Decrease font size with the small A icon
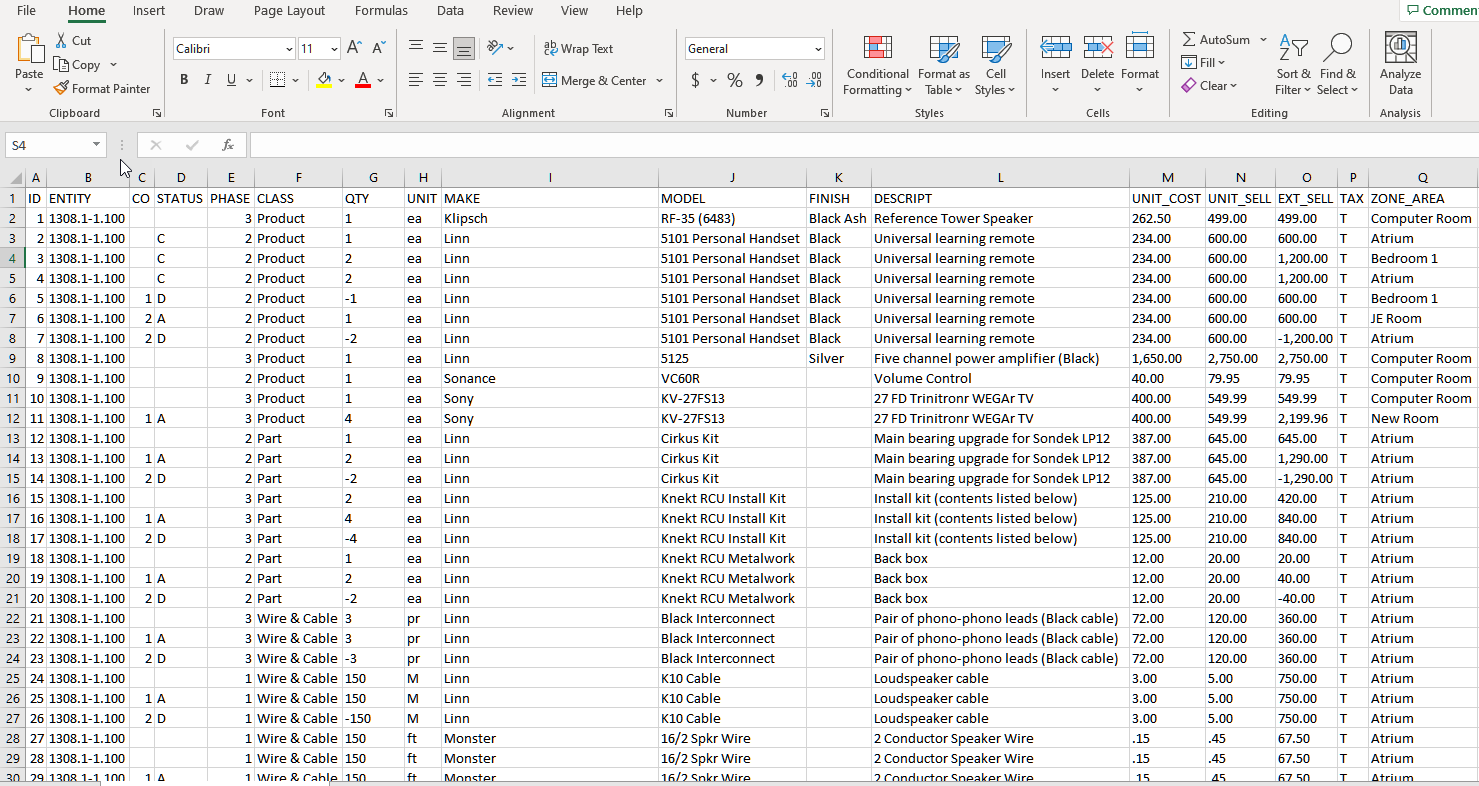The height and width of the screenshot is (786, 1479). [x=378, y=48]
